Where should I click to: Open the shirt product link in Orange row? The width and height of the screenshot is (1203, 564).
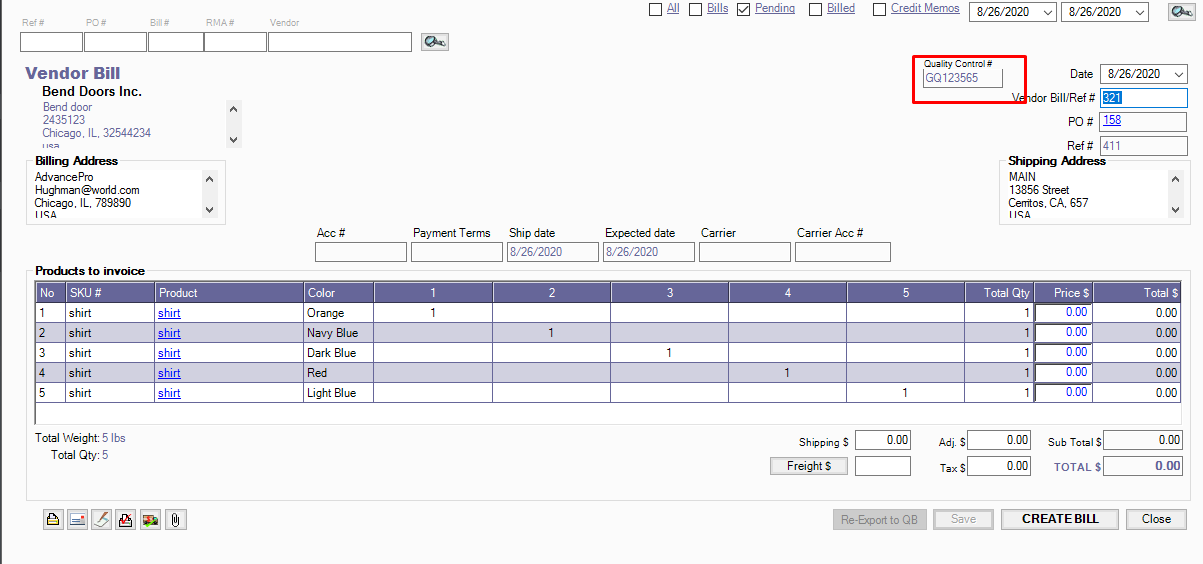tap(169, 313)
